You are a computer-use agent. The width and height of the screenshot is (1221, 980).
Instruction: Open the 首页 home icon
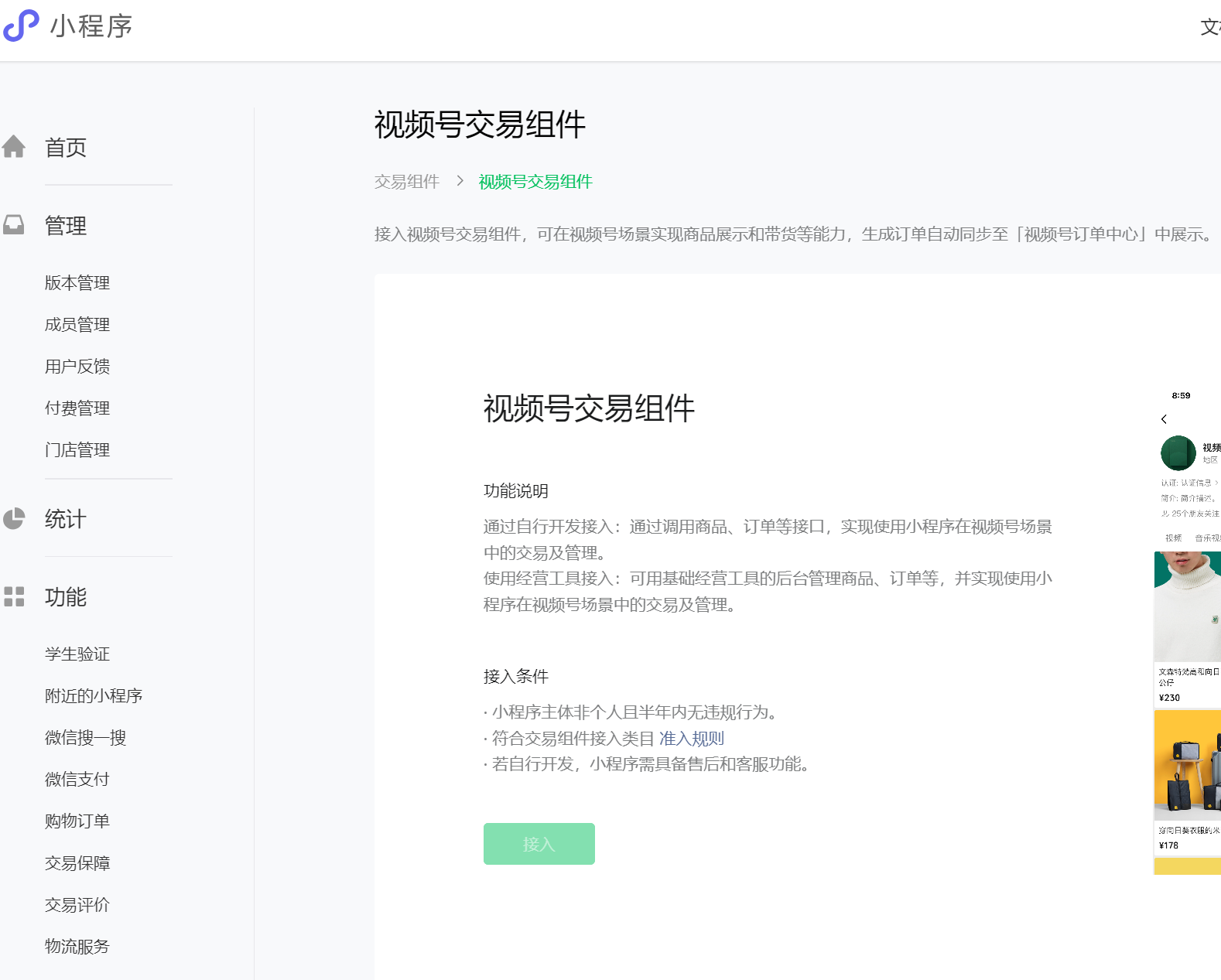coord(14,146)
